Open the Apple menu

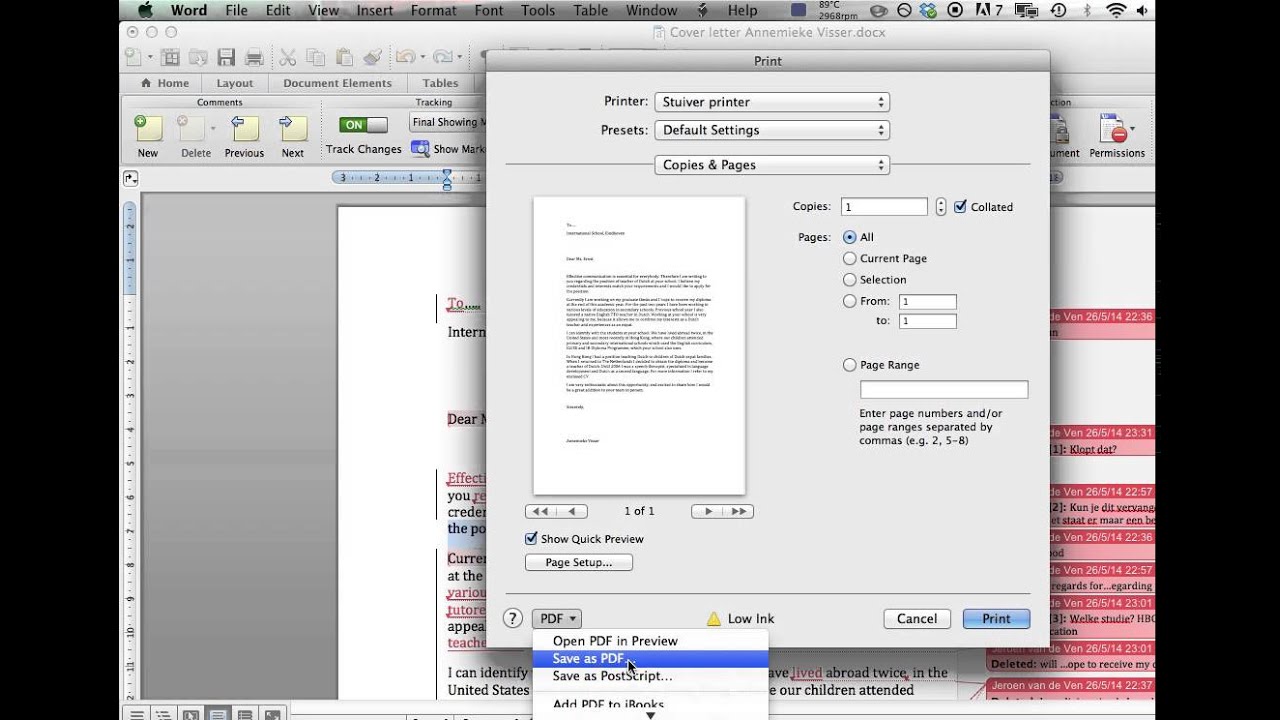[x=145, y=10]
